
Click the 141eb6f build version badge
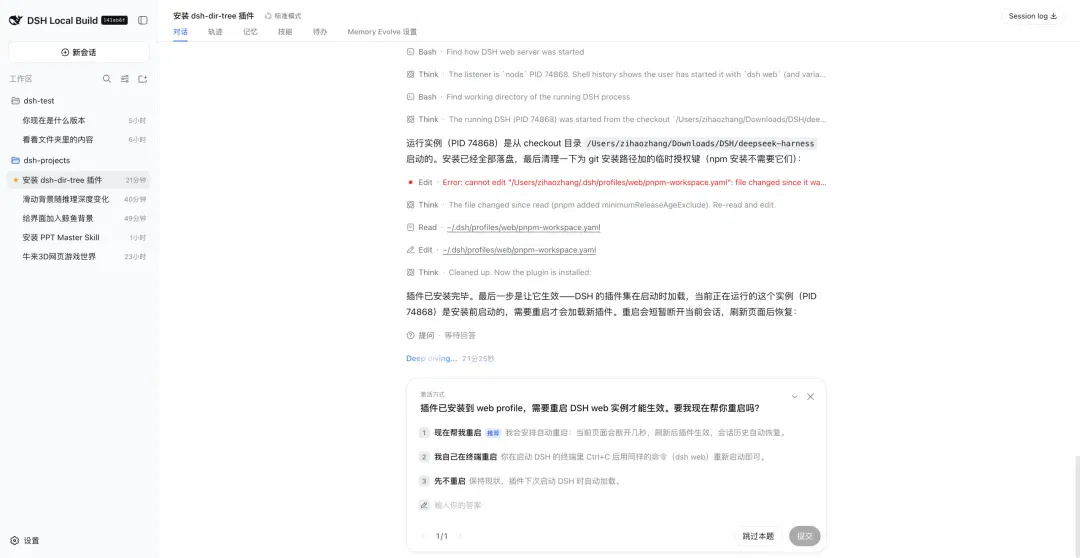(x=114, y=21)
